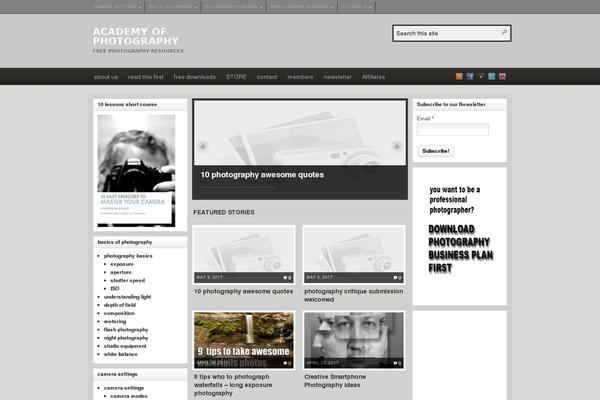This screenshot has height=400, width=600.
Task: Click the 'MAY 5, 2017' date on quotes card
Action: (209, 277)
